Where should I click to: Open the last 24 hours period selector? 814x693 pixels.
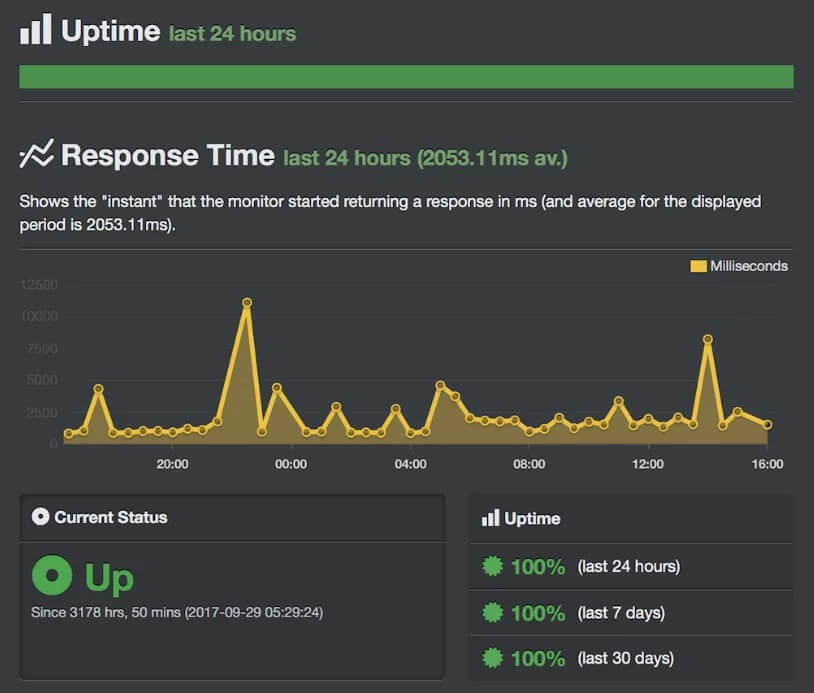(231, 32)
